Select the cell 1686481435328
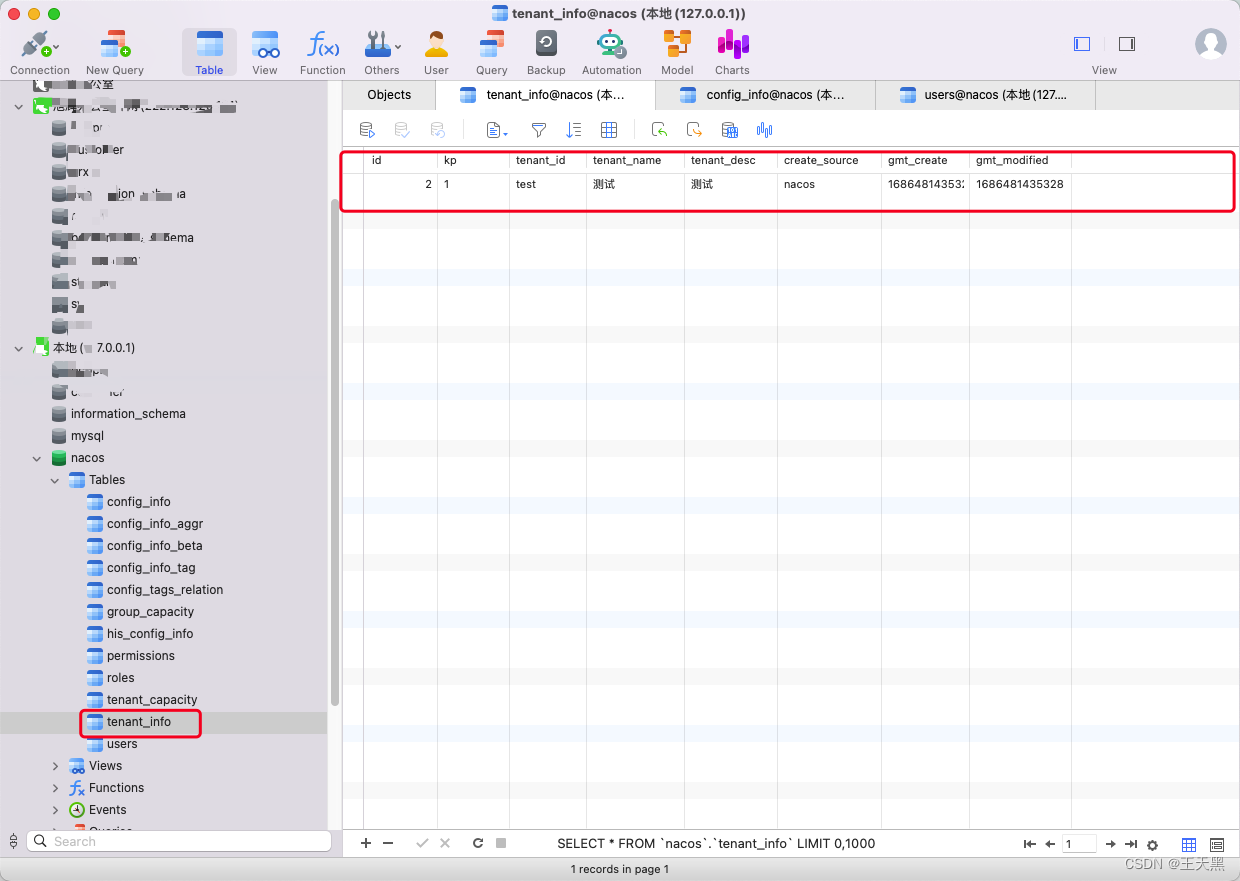 pos(1020,184)
